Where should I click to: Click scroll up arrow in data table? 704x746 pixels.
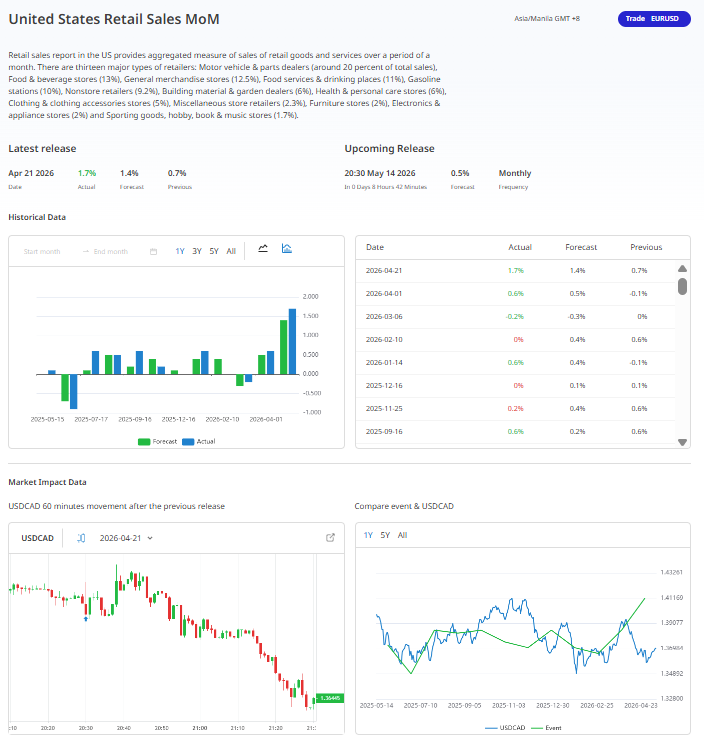coord(682,268)
